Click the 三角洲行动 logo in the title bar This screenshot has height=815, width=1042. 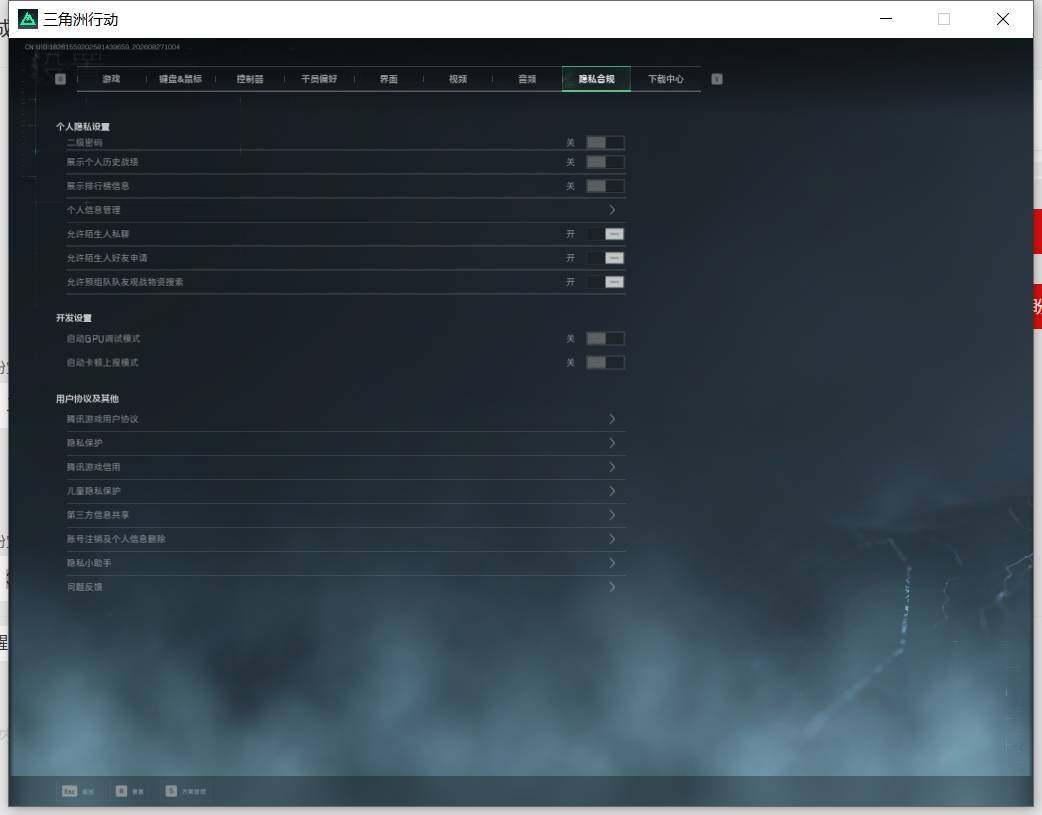click(x=28, y=19)
